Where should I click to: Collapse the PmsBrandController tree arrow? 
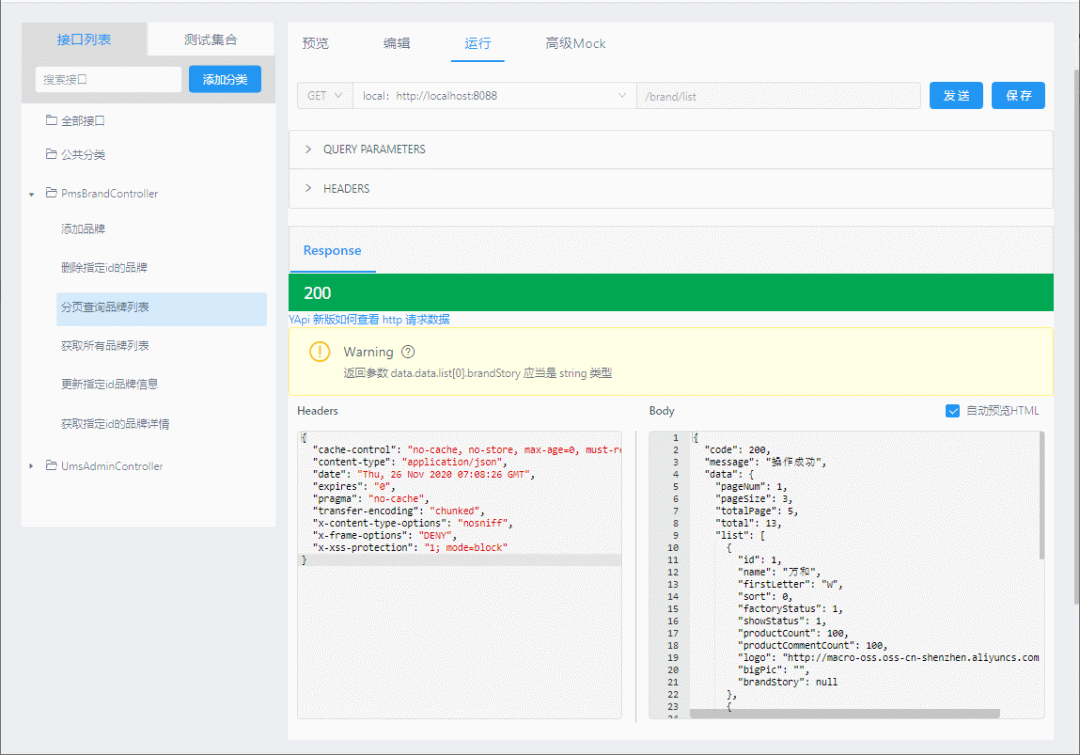point(32,194)
